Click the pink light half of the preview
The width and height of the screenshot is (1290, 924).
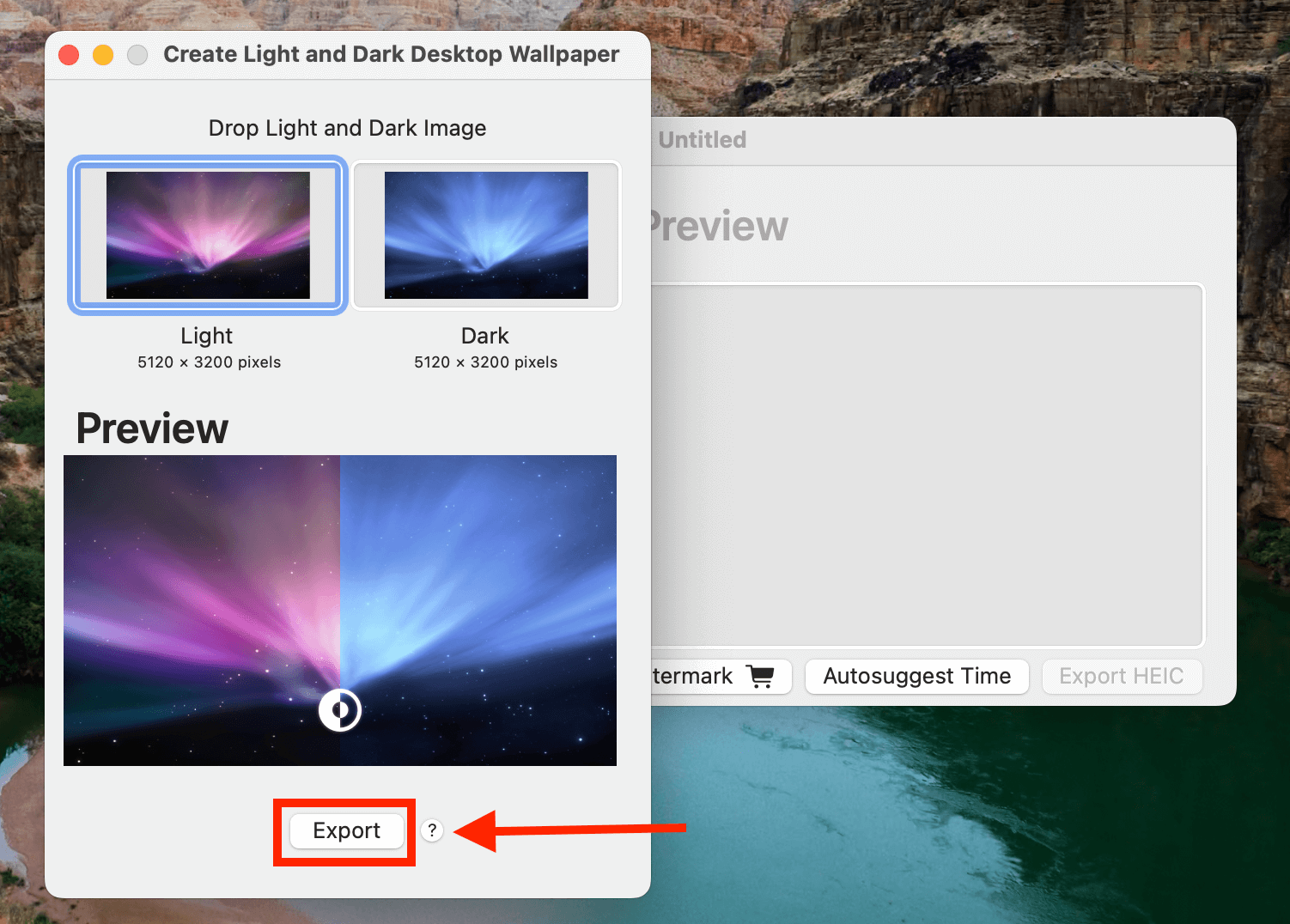(x=202, y=584)
